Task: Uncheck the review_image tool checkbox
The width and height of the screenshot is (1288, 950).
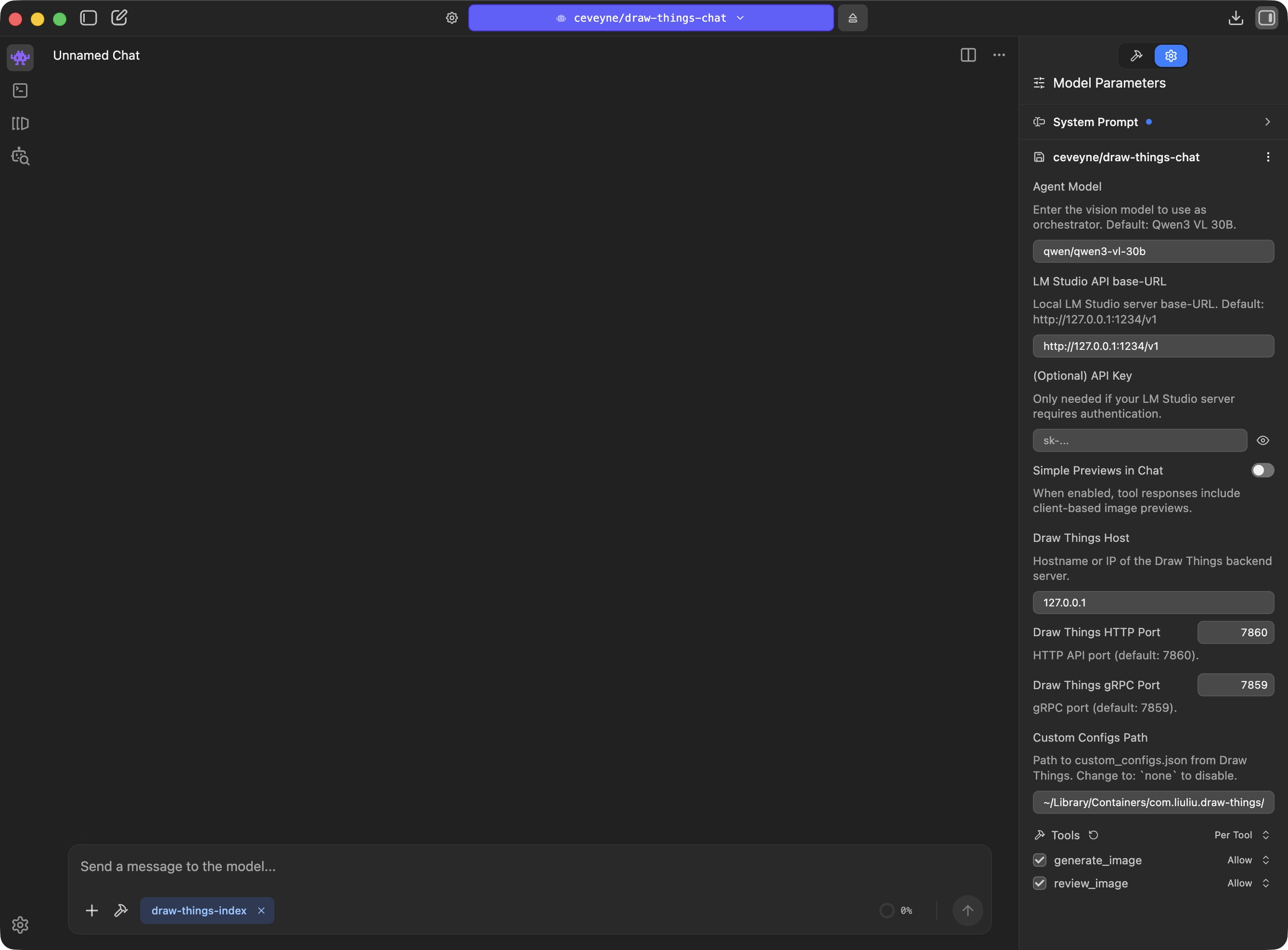Action: 1040,883
